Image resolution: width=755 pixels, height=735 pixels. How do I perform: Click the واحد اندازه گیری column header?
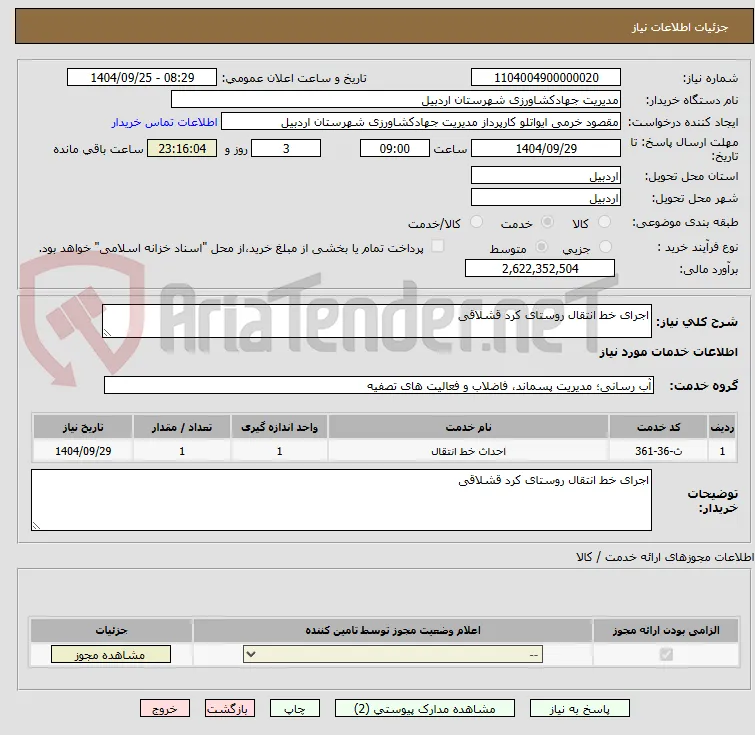(x=279, y=427)
